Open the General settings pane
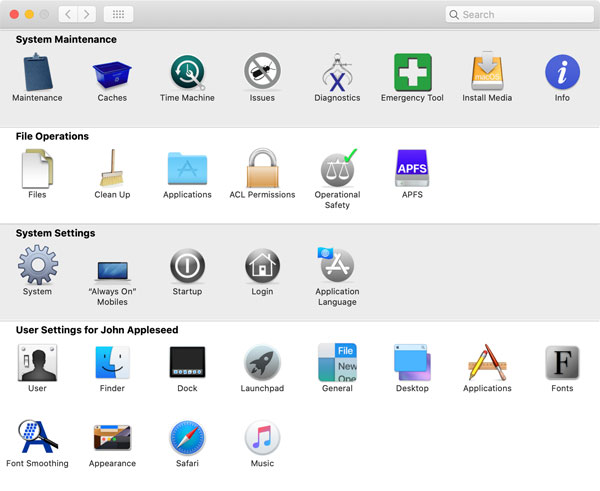Image resolution: width=600 pixels, height=491 pixels. pyautogui.click(x=337, y=362)
